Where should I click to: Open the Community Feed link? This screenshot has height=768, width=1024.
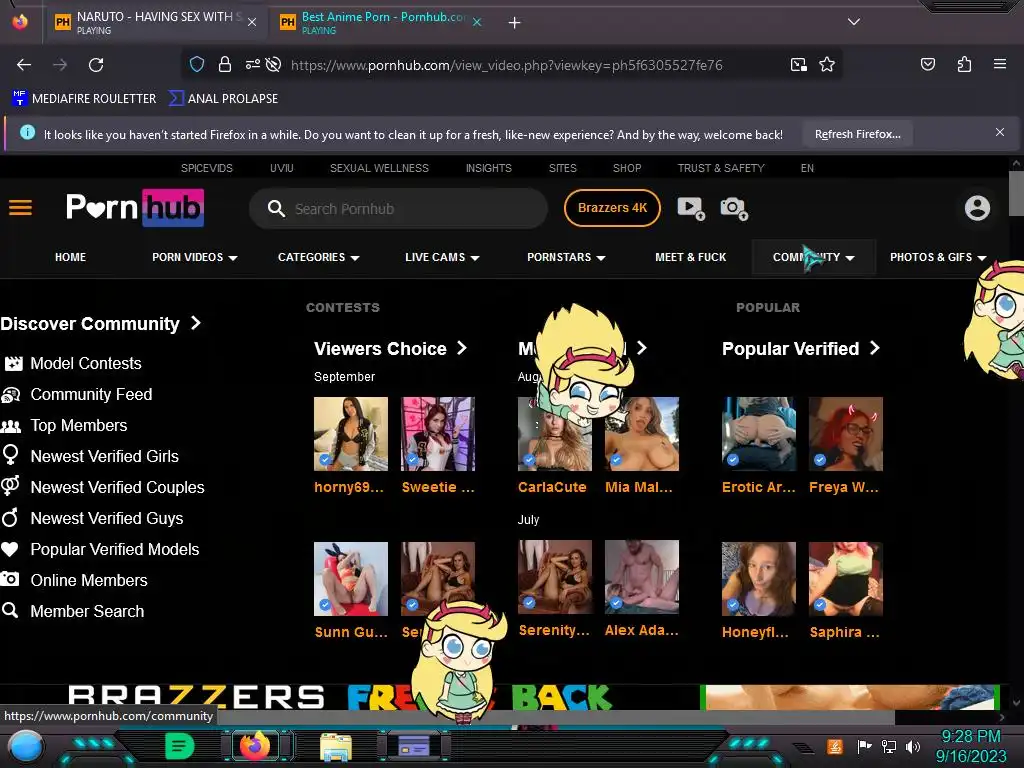91,394
